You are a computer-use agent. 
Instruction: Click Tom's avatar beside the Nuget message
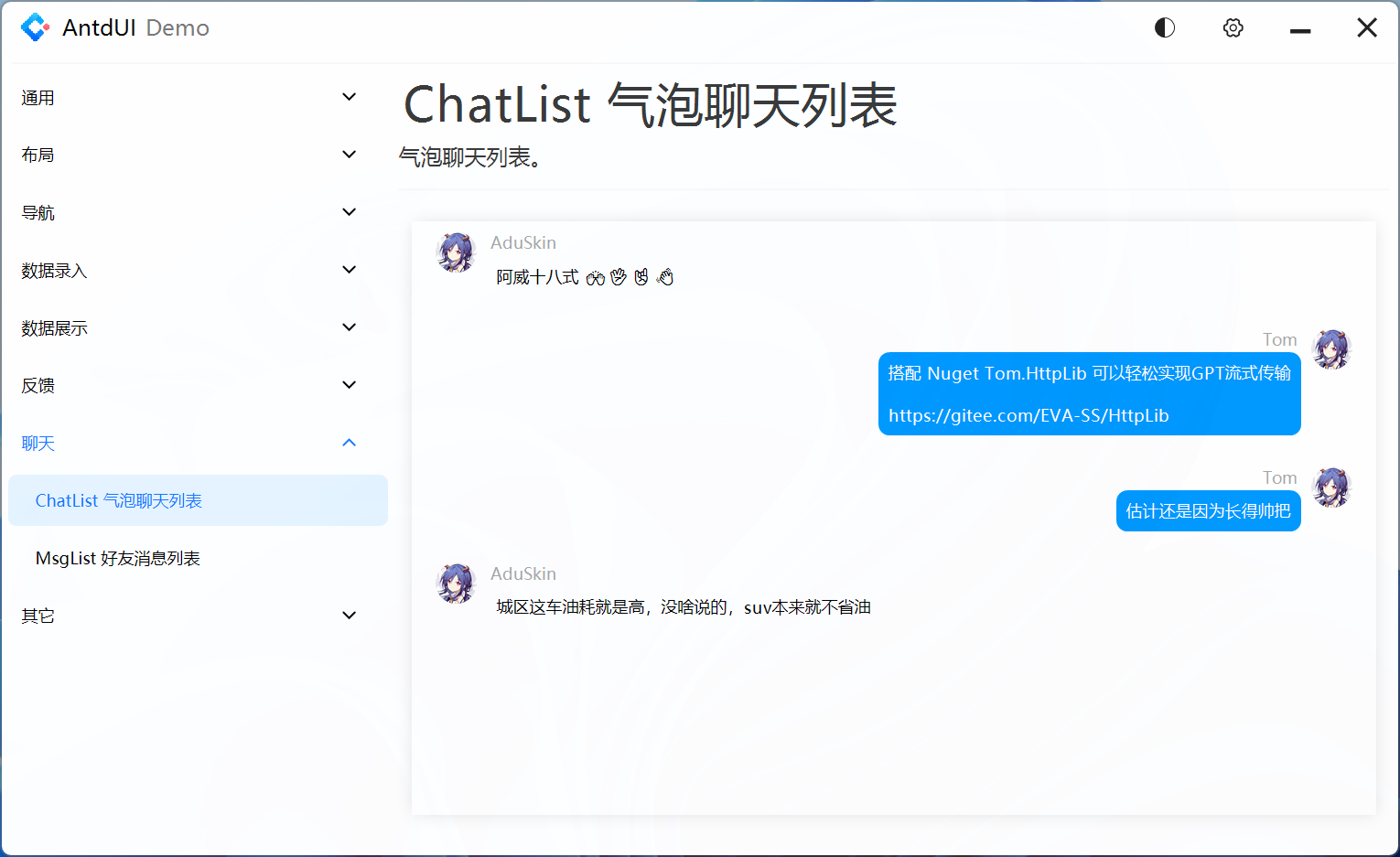point(1331,348)
